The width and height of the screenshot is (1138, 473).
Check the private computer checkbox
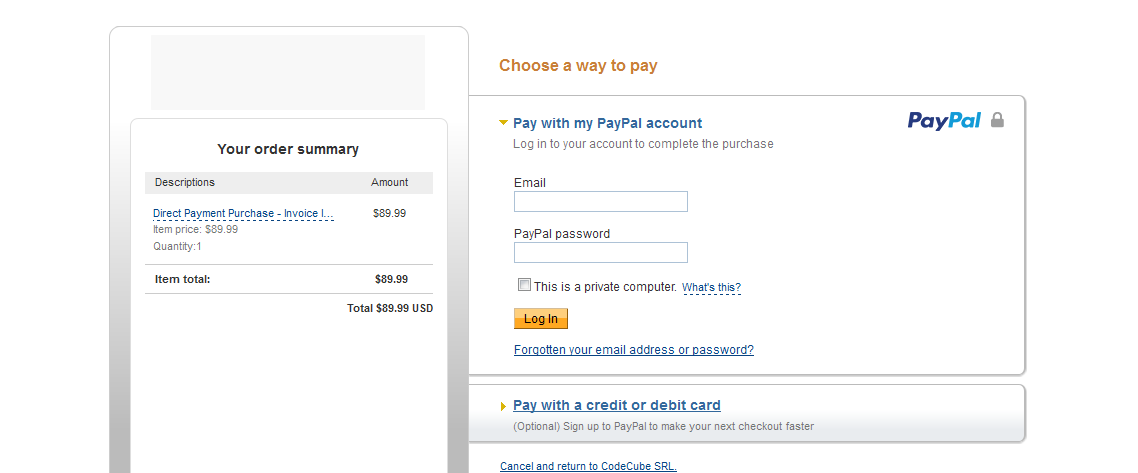pyautogui.click(x=524, y=285)
